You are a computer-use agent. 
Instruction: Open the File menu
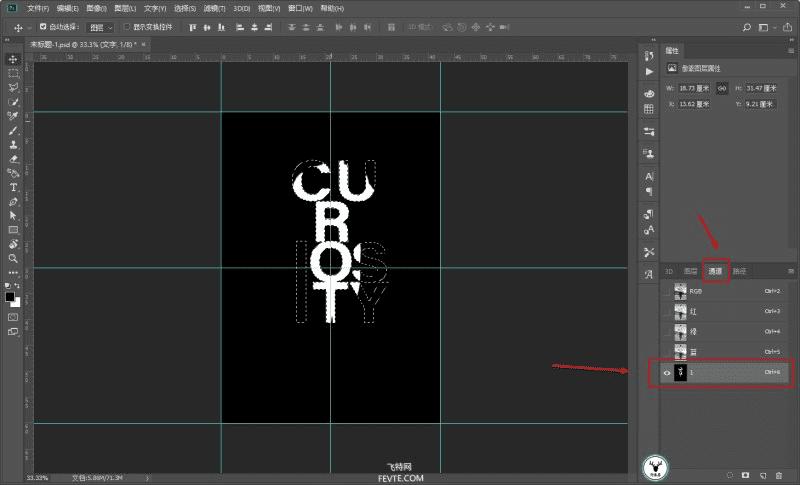coord(38,8)
